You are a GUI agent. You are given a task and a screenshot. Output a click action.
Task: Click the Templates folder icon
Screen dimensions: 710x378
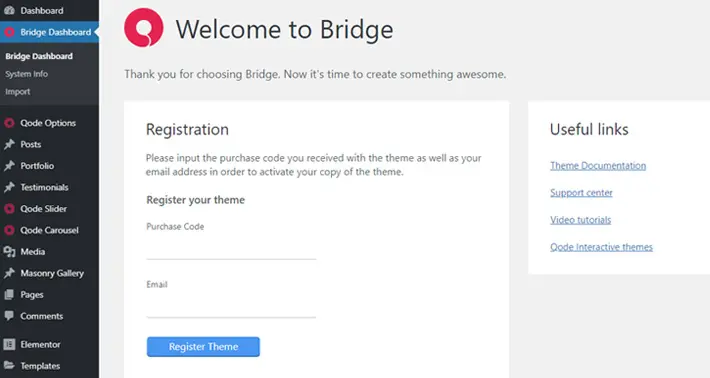pos(9,365)
